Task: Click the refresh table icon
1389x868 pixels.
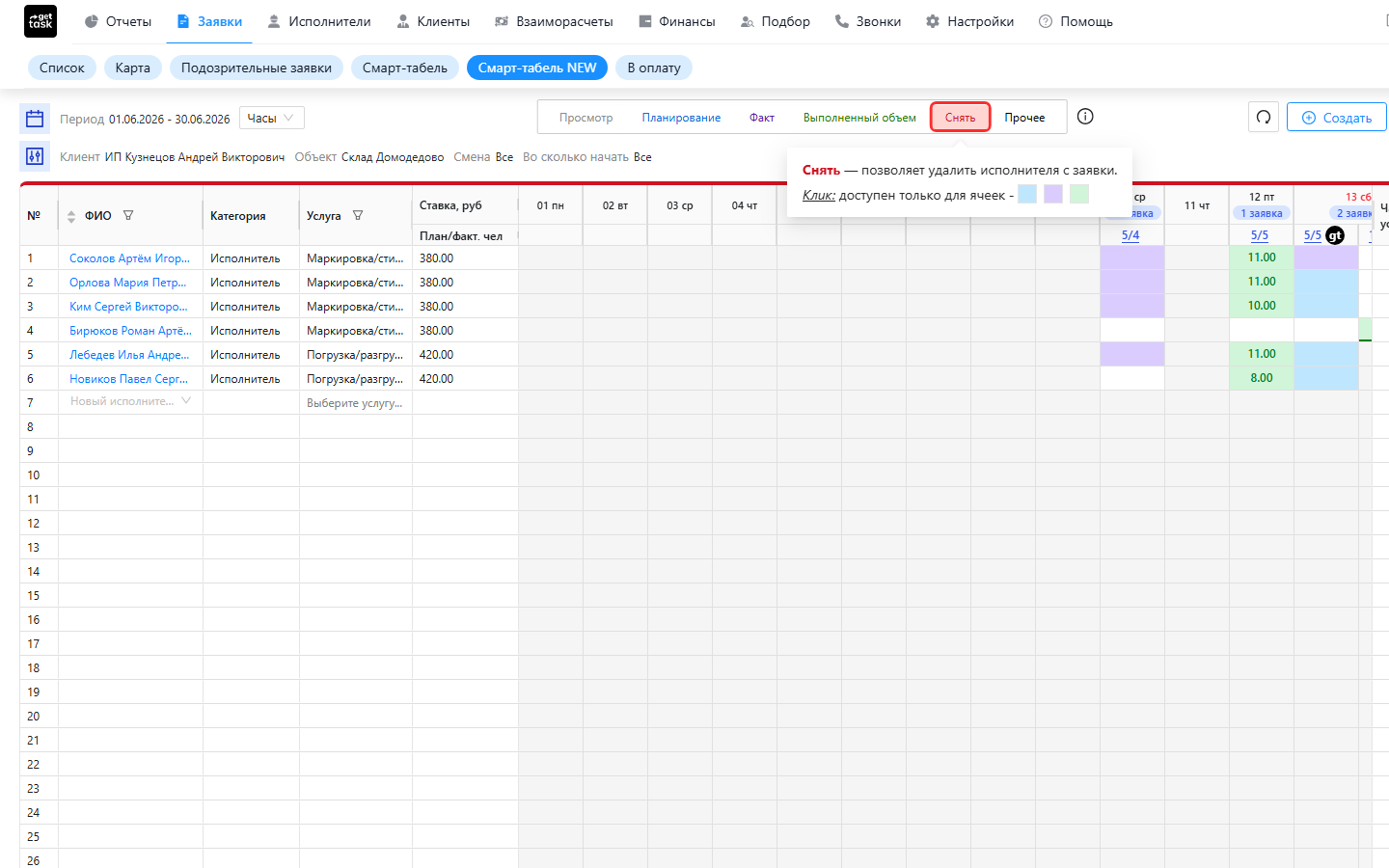Action: click(x=1264, y=118)
